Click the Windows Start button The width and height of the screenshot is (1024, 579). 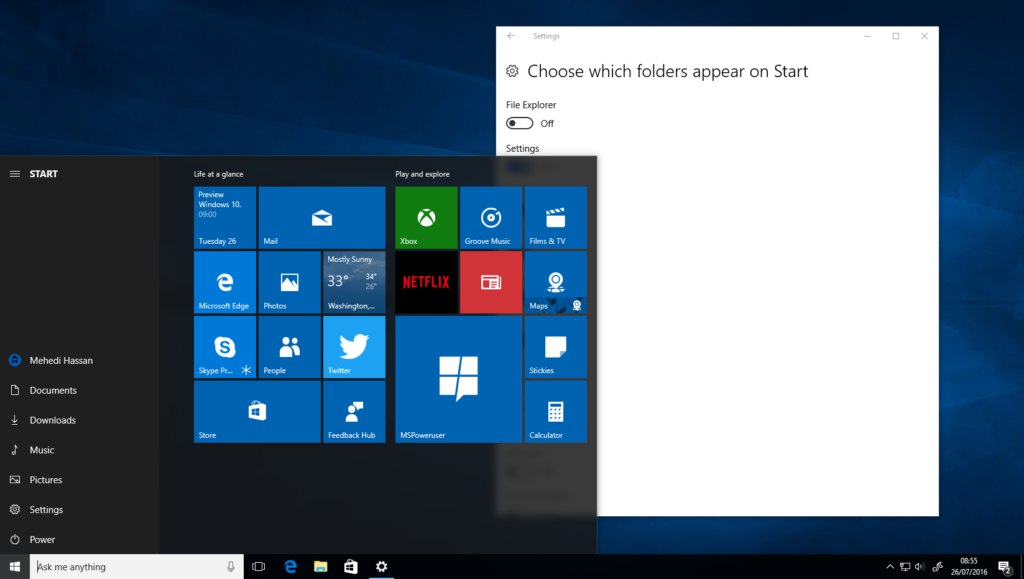coord(14,567)
